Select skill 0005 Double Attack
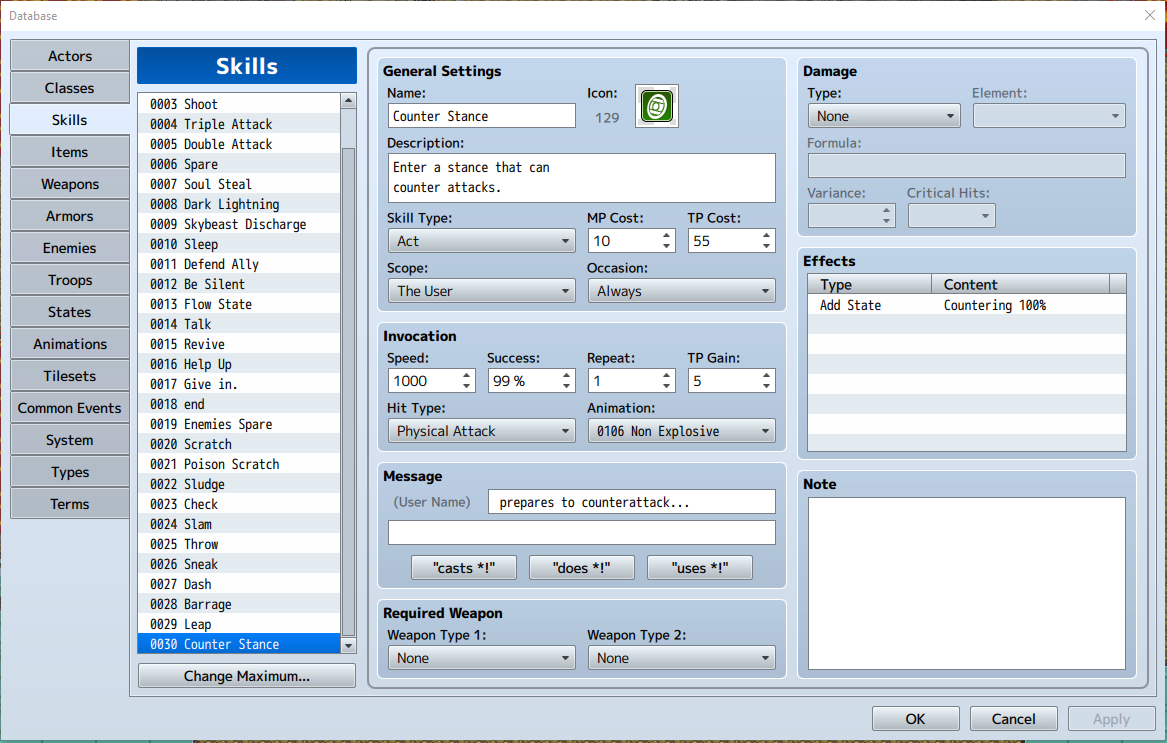Viewport: 1167px width, 743px height. [239, 144]
